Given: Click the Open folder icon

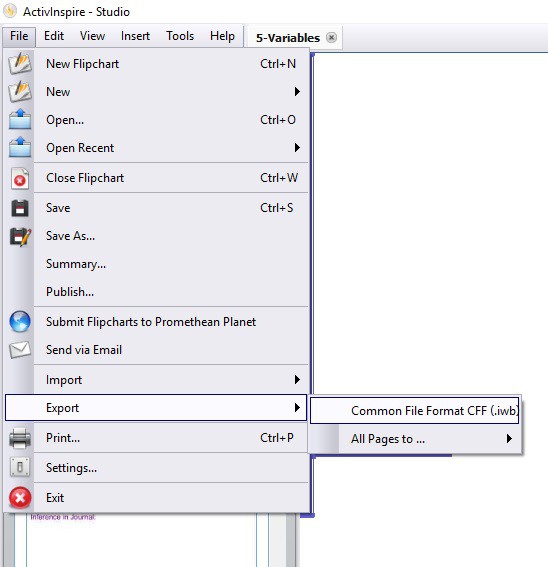Looking at the screenshot, I should pyautogui.click(x=20, y=119).
